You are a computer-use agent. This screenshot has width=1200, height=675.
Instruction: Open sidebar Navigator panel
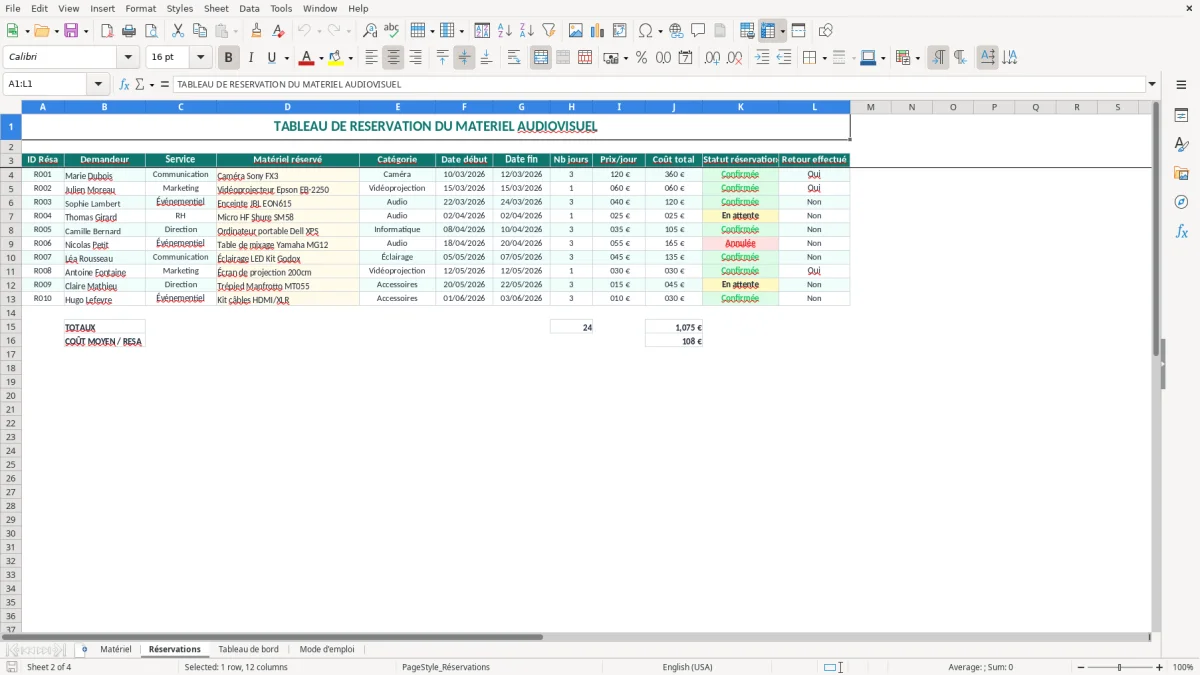pos(1181,202)
